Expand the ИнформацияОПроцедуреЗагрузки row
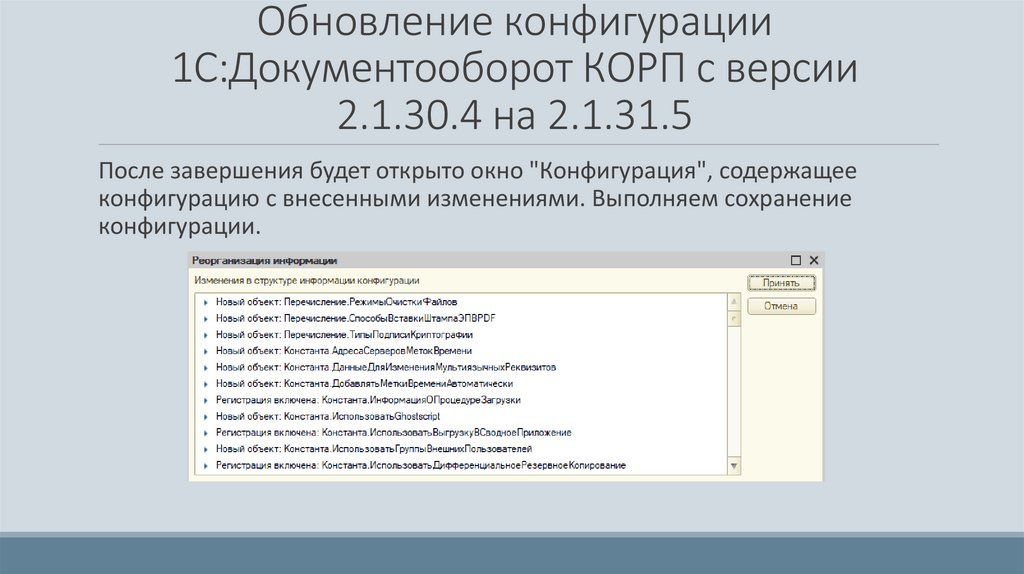1024x574 pixels. 206,400
